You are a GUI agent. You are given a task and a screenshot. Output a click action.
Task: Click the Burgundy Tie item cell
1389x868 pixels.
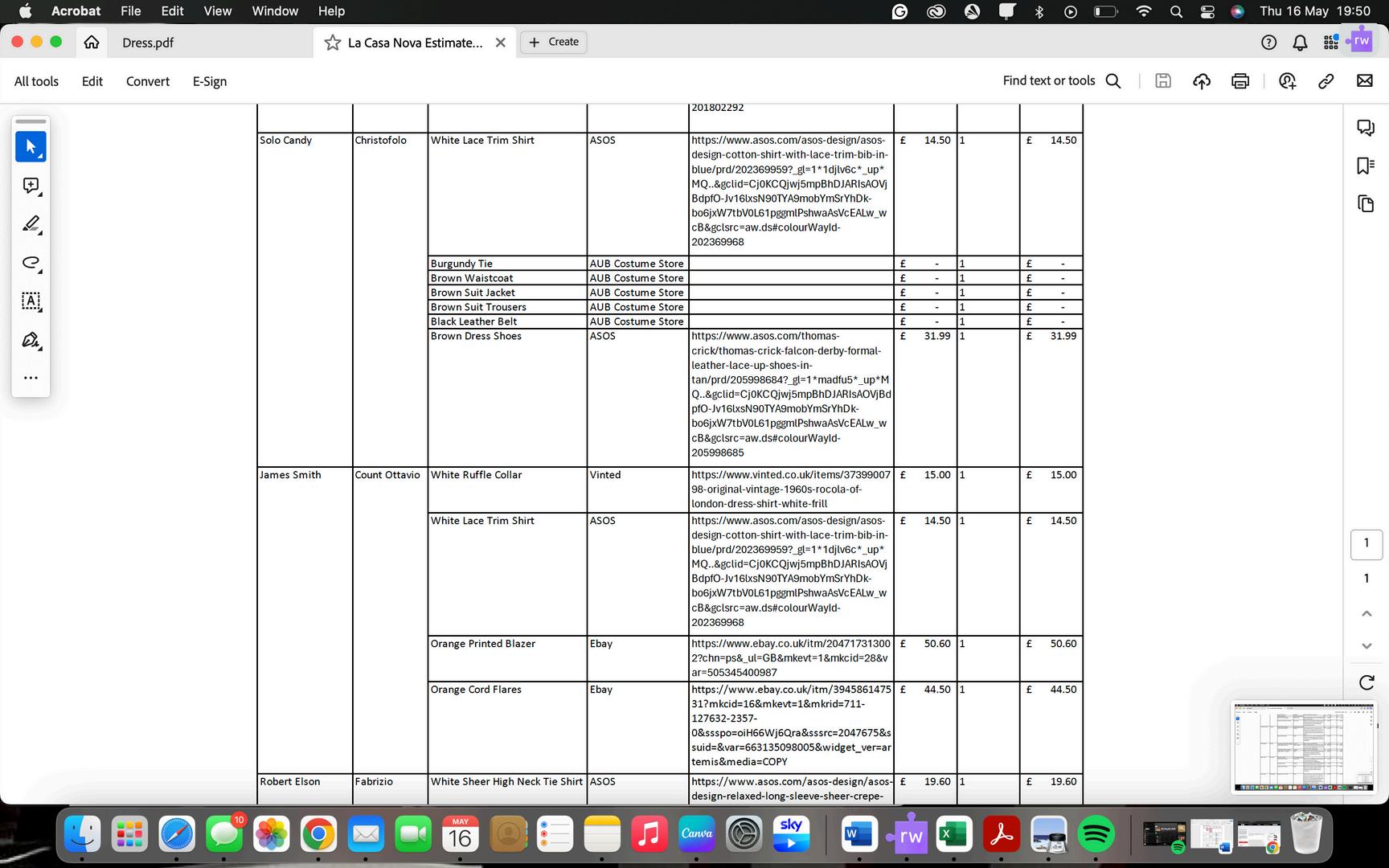(x=507, y=264)
